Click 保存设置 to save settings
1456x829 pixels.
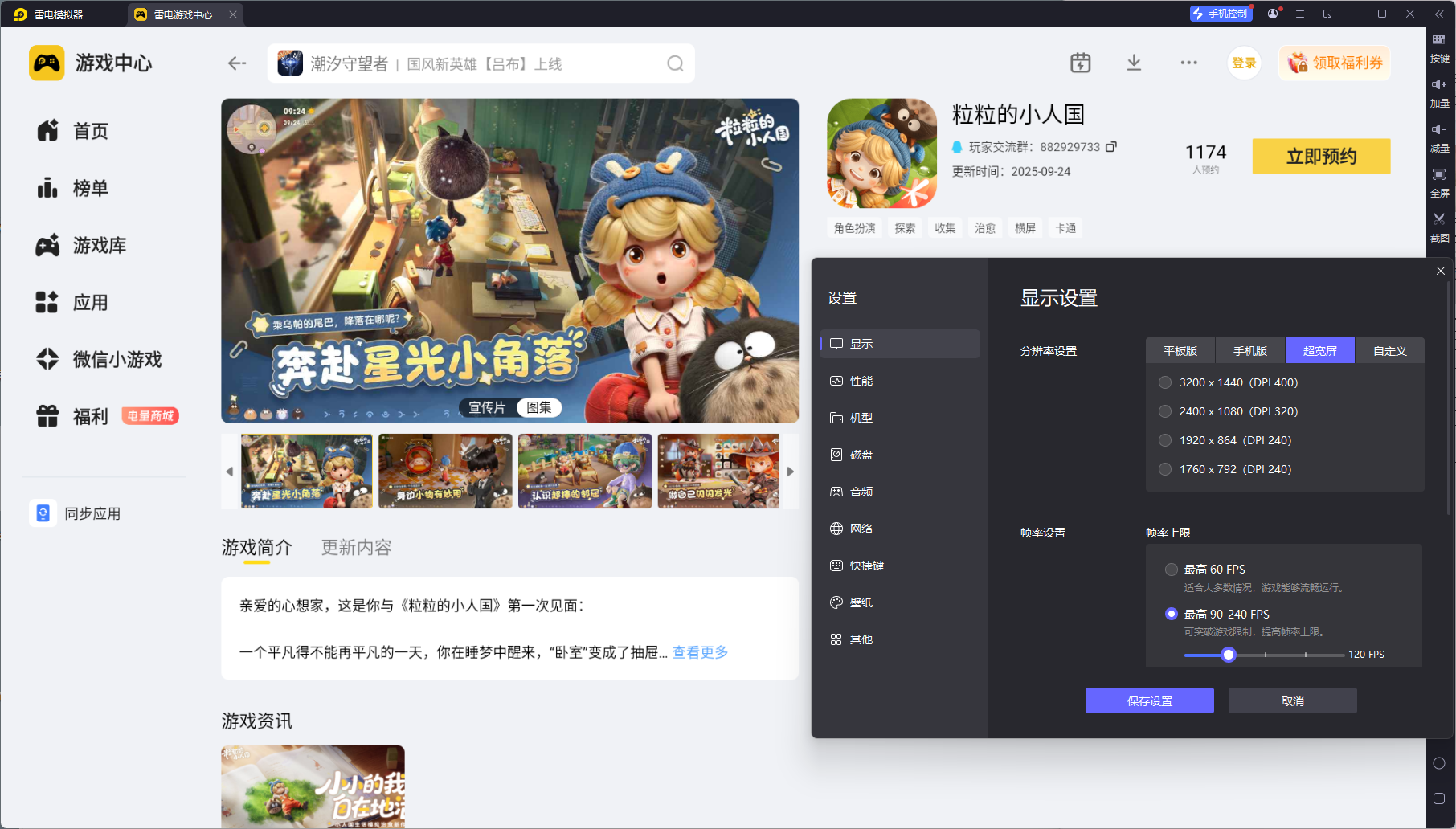1150,700
